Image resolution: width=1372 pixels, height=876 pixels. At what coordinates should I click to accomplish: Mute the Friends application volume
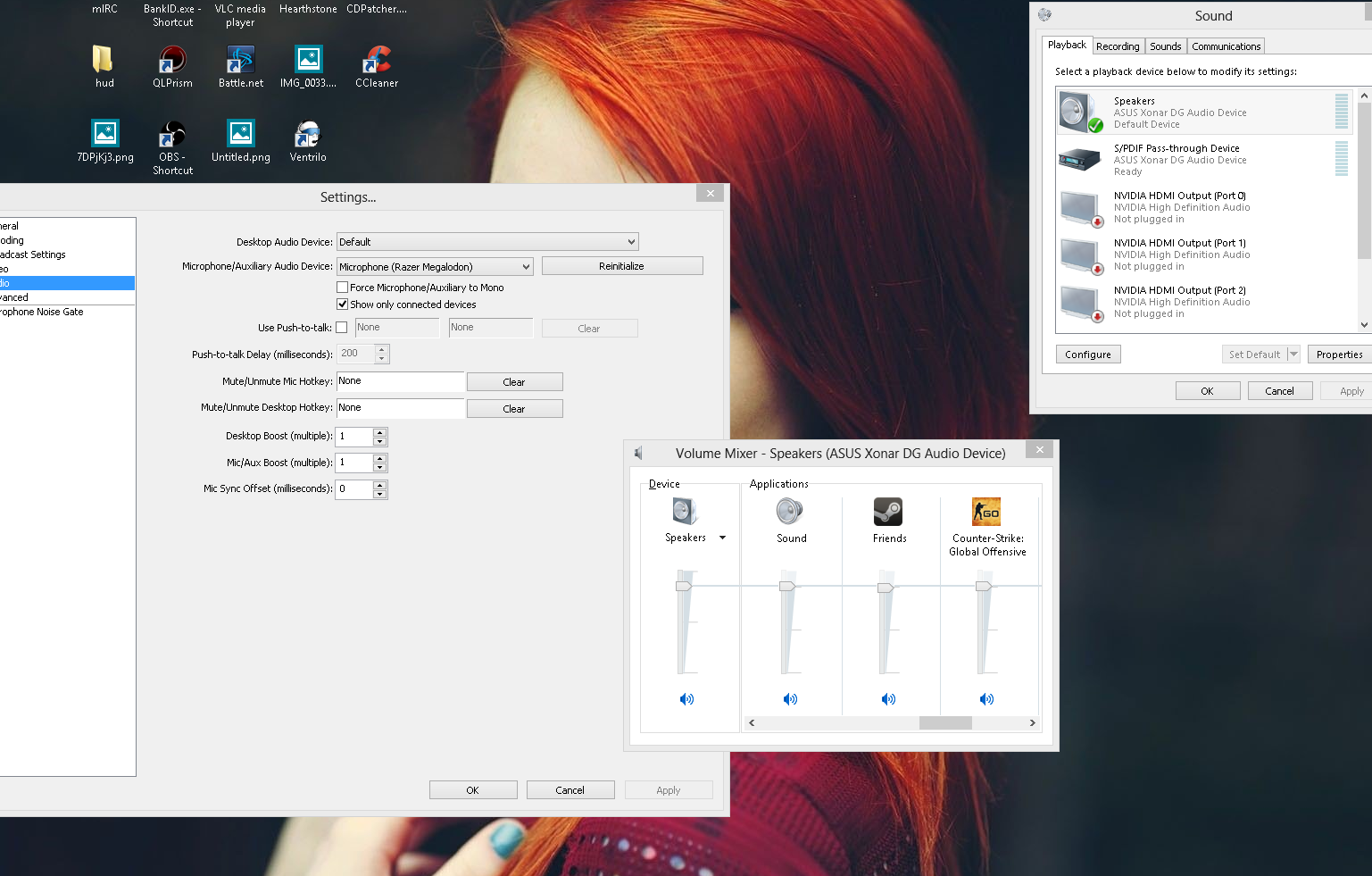coord(888,699)
